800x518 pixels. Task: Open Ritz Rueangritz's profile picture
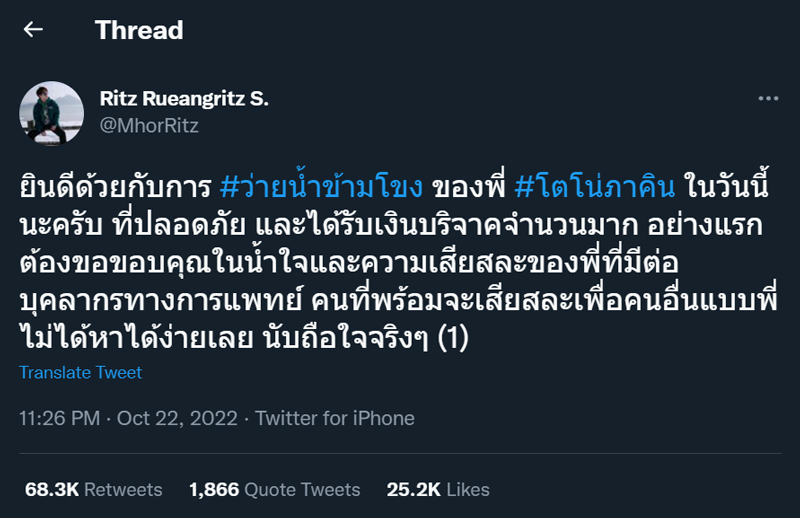pyautogui.click(x=52, y=113)
